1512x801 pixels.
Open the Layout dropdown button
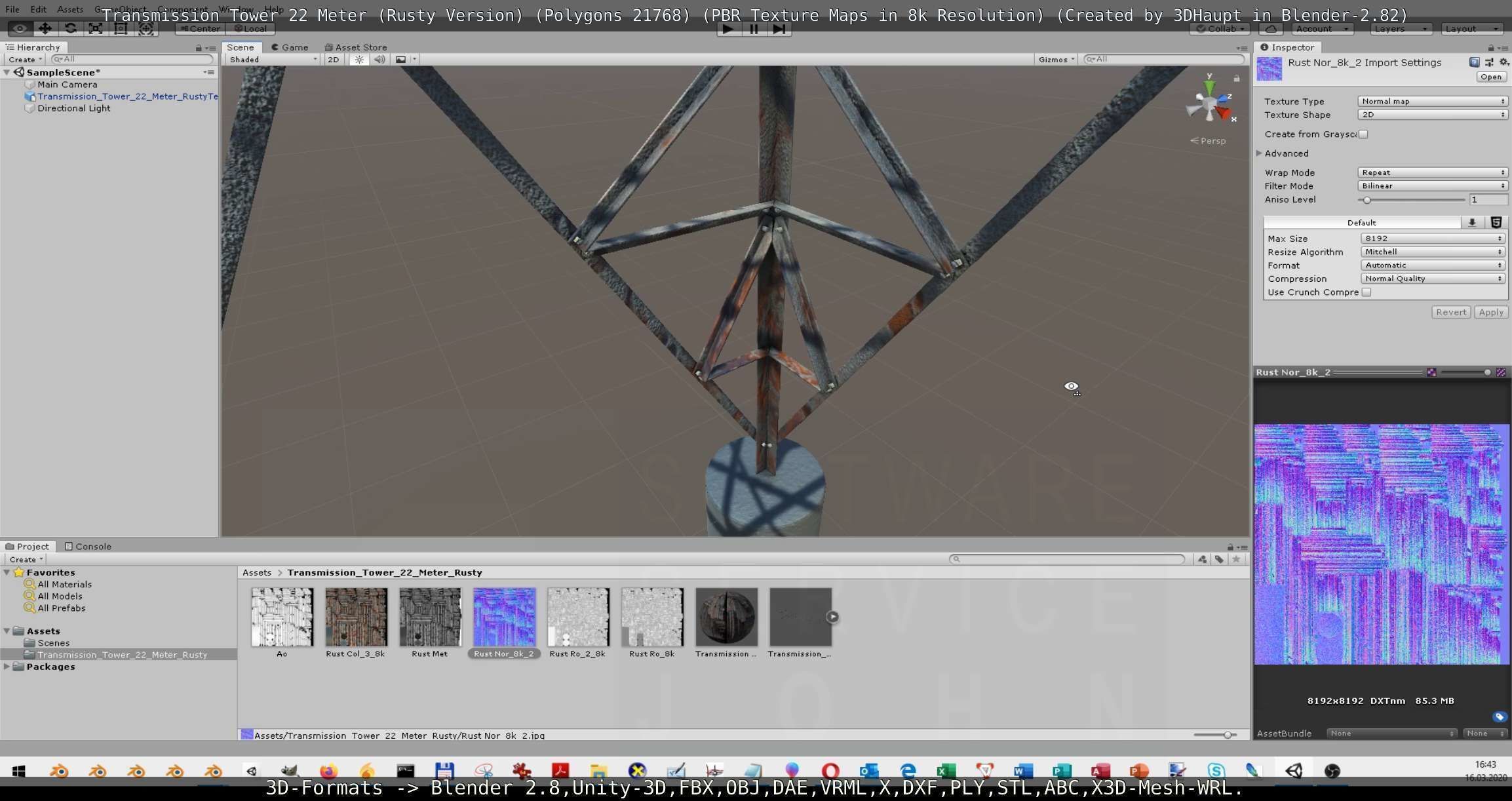(x=1472, y=29)
